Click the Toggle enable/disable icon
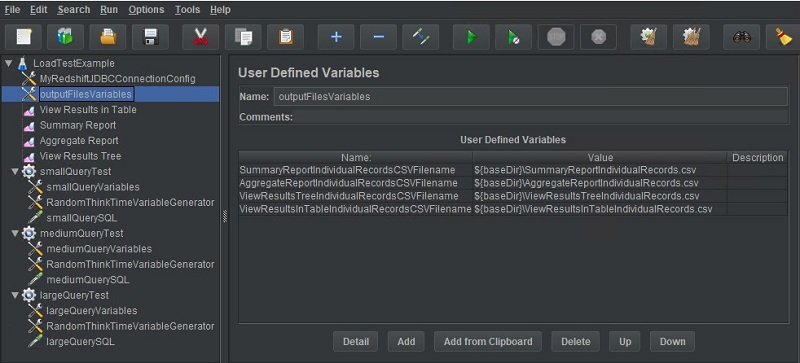The height and width of the screenshot is (363, 800). coord(420,37)
